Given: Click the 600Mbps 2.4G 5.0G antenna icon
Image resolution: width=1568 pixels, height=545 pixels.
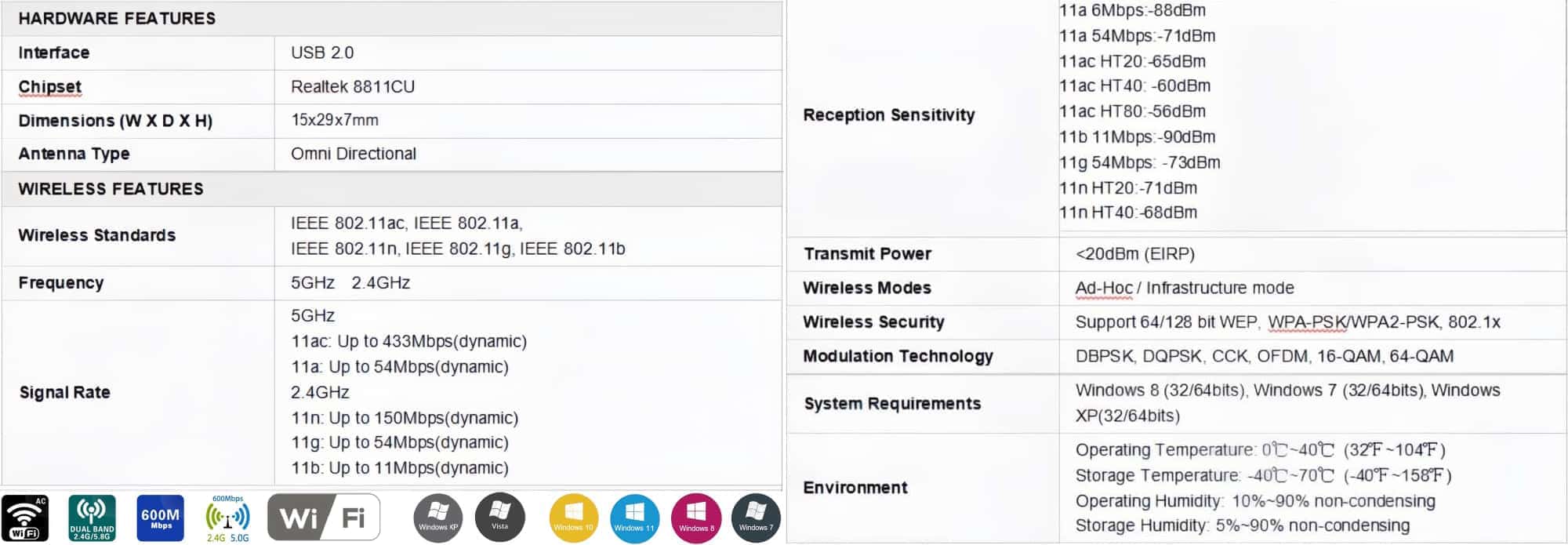Looking at the screenshot, I should 227,518.
